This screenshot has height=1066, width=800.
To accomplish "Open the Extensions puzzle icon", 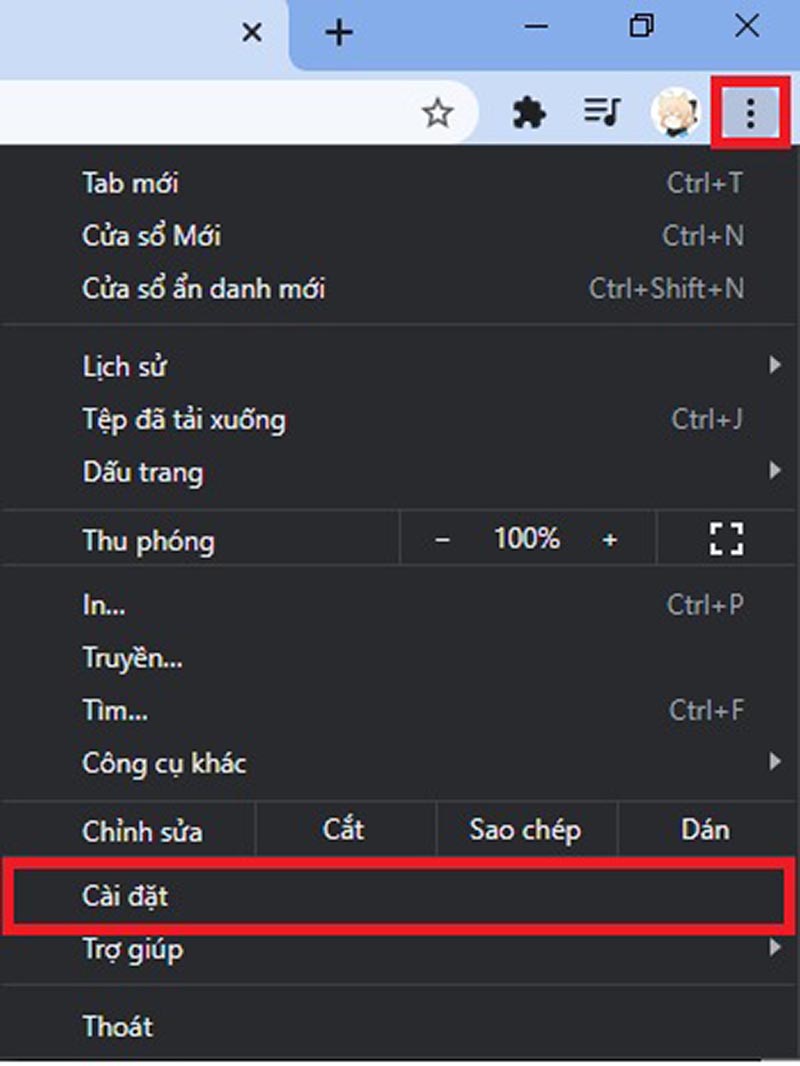I will tap(529, 112).
